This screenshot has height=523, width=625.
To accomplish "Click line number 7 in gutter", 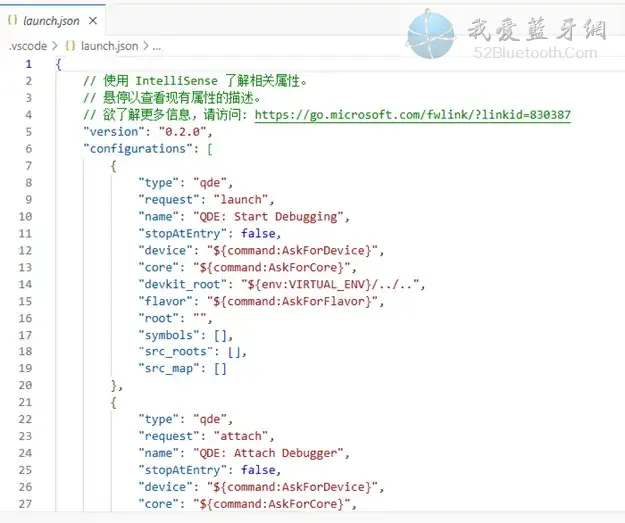I will pyautogui.click(x=28, y=165).
